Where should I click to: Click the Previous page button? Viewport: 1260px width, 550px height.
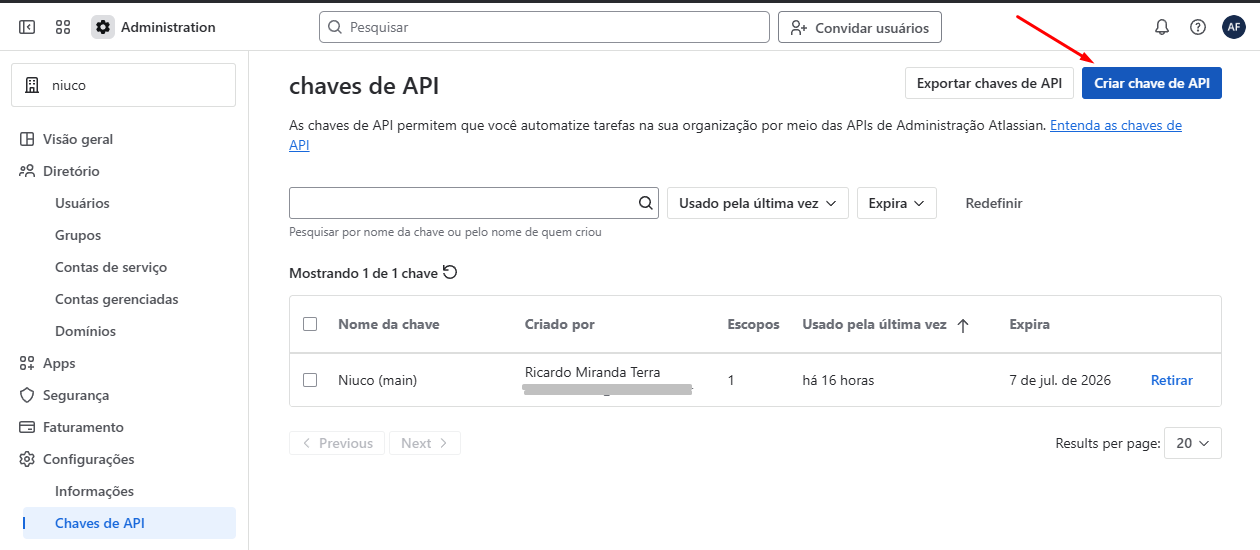coord(337,443)
